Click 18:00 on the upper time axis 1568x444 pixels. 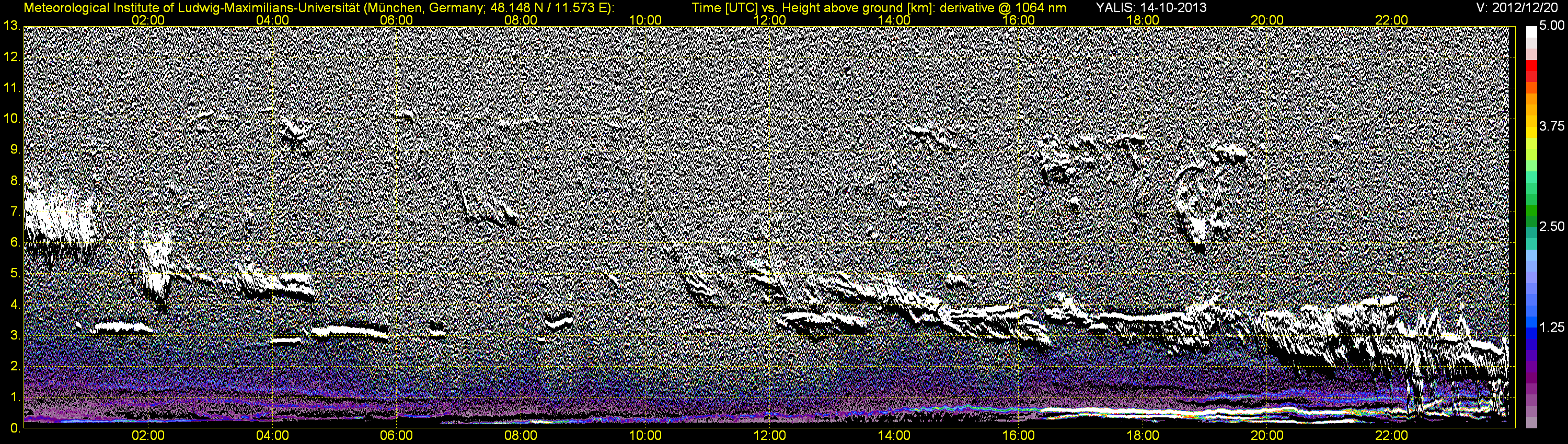click(1143, 20)
